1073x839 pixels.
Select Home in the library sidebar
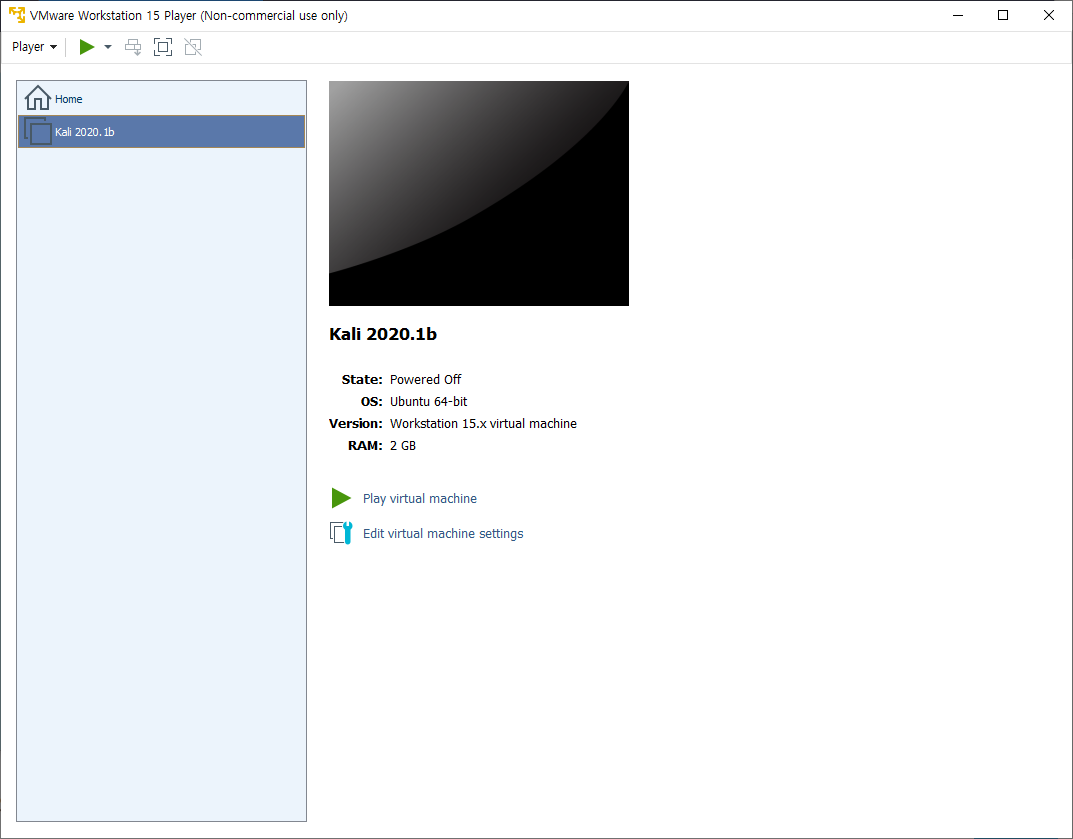pyautogui.click(x=161, y=99)
